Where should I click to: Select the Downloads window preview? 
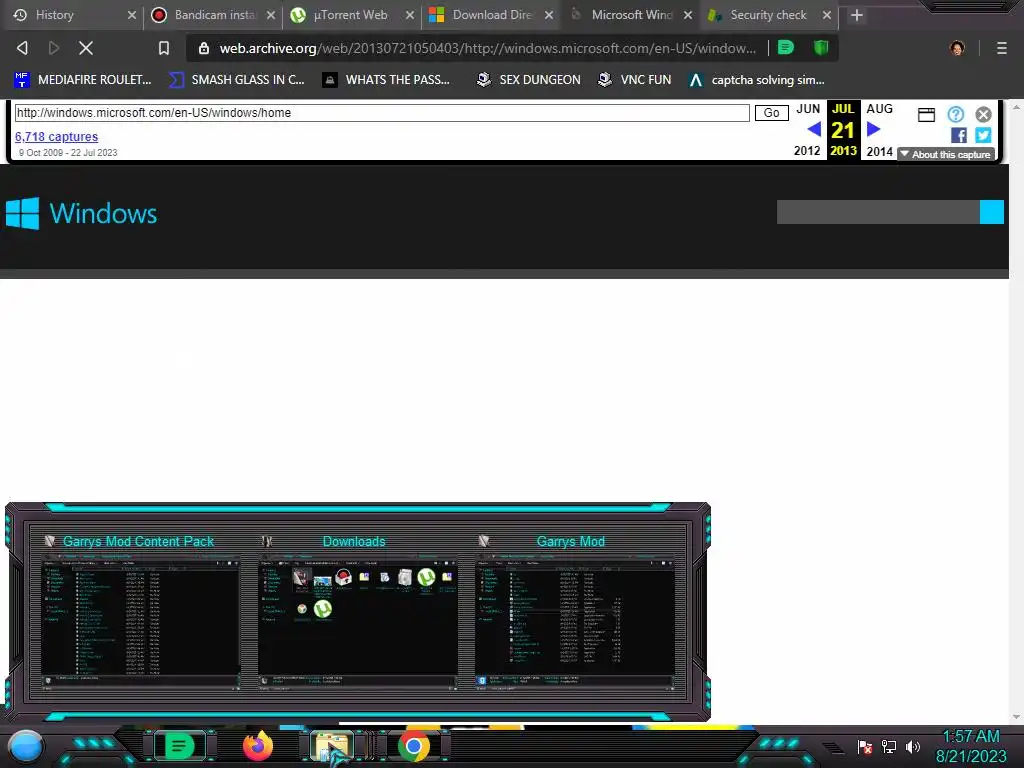(x=358, y=613)
